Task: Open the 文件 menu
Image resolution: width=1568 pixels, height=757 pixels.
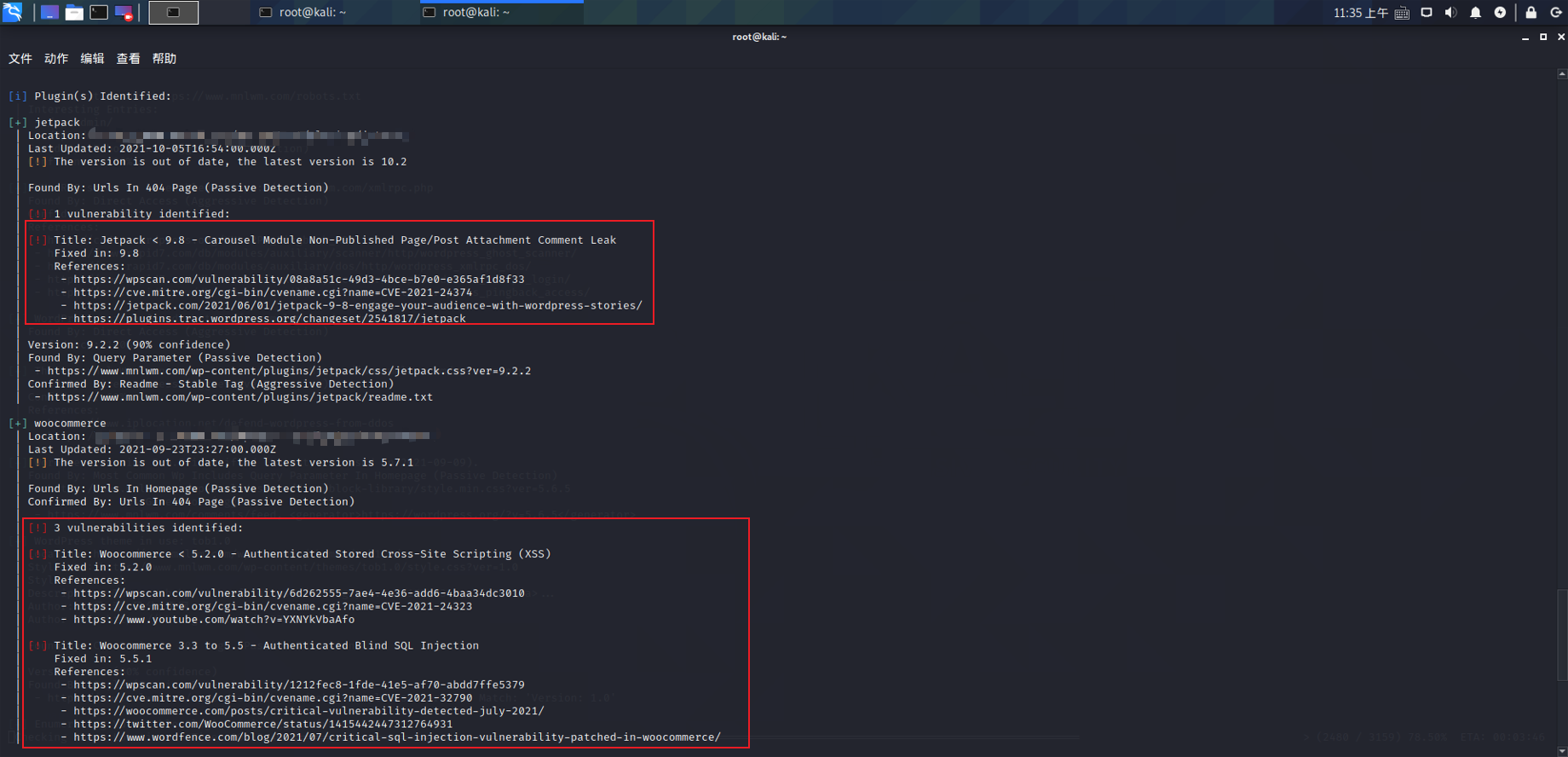Action: [20, 59]
